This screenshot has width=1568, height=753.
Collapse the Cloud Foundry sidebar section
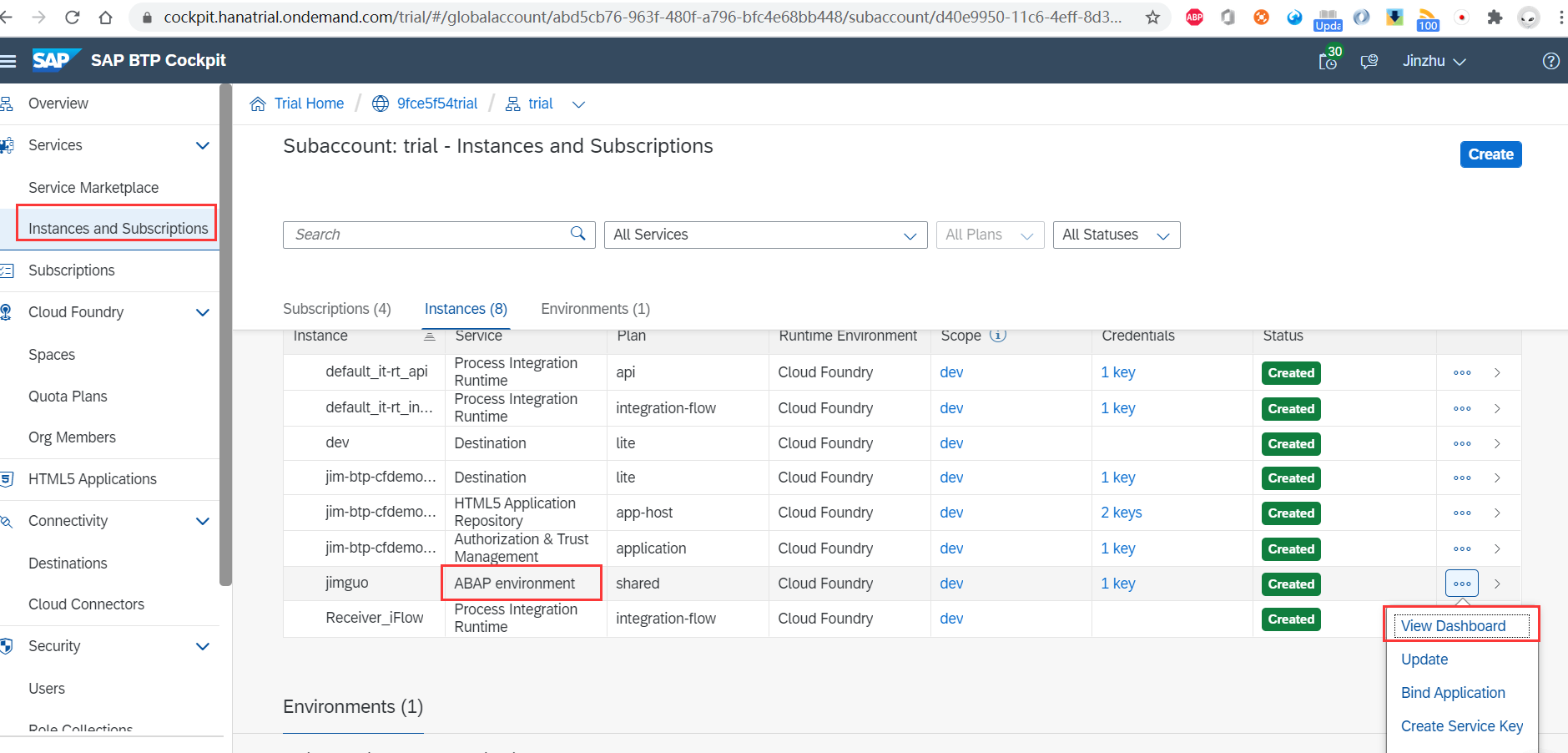[x=203, y=311]
